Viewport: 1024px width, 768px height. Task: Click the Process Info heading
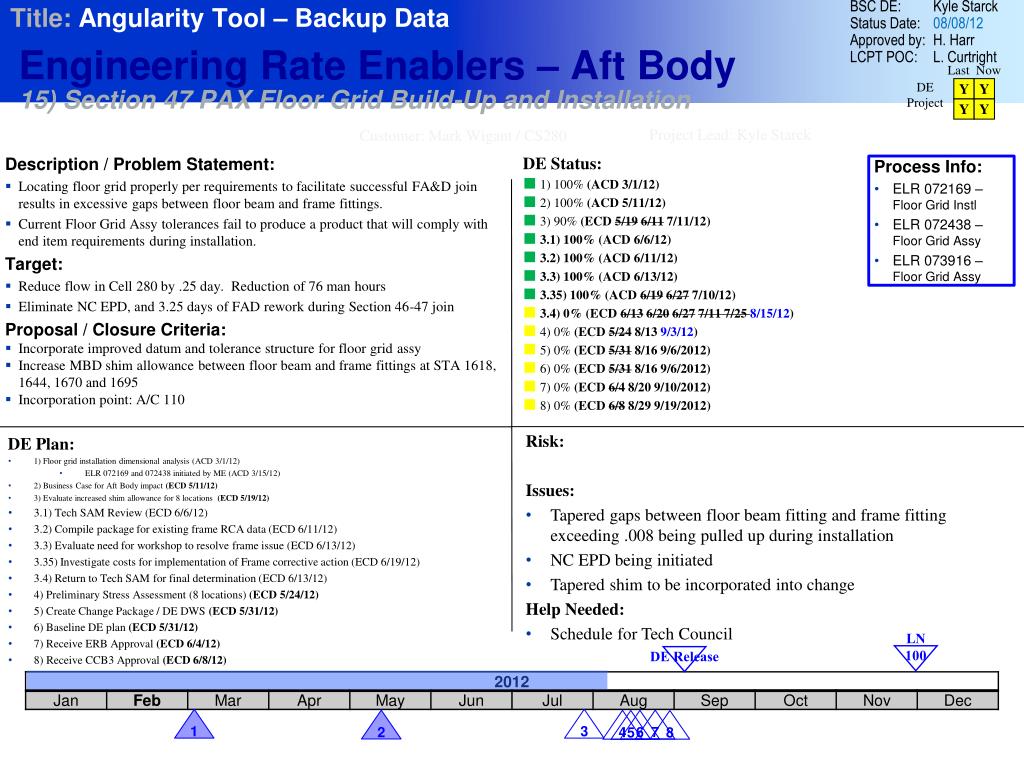[928, 167]
